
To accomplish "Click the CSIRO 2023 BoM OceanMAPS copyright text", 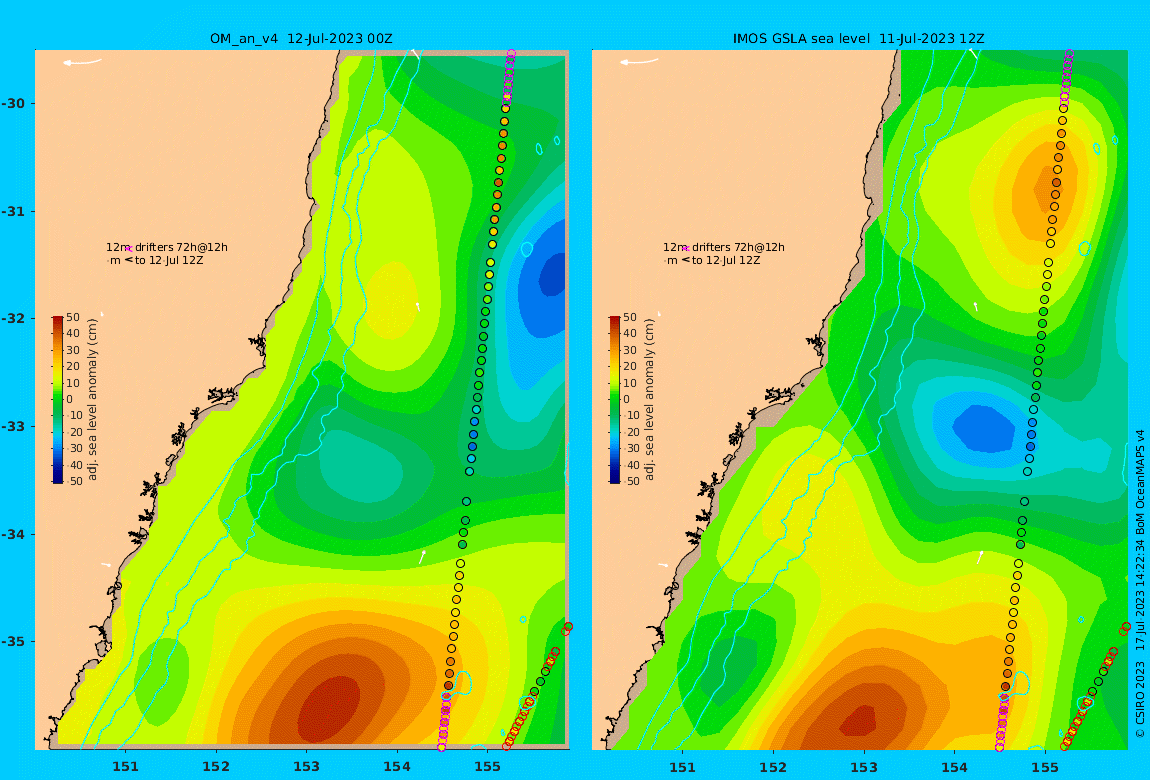I will pyautogui.click(x=1140, y=584).
